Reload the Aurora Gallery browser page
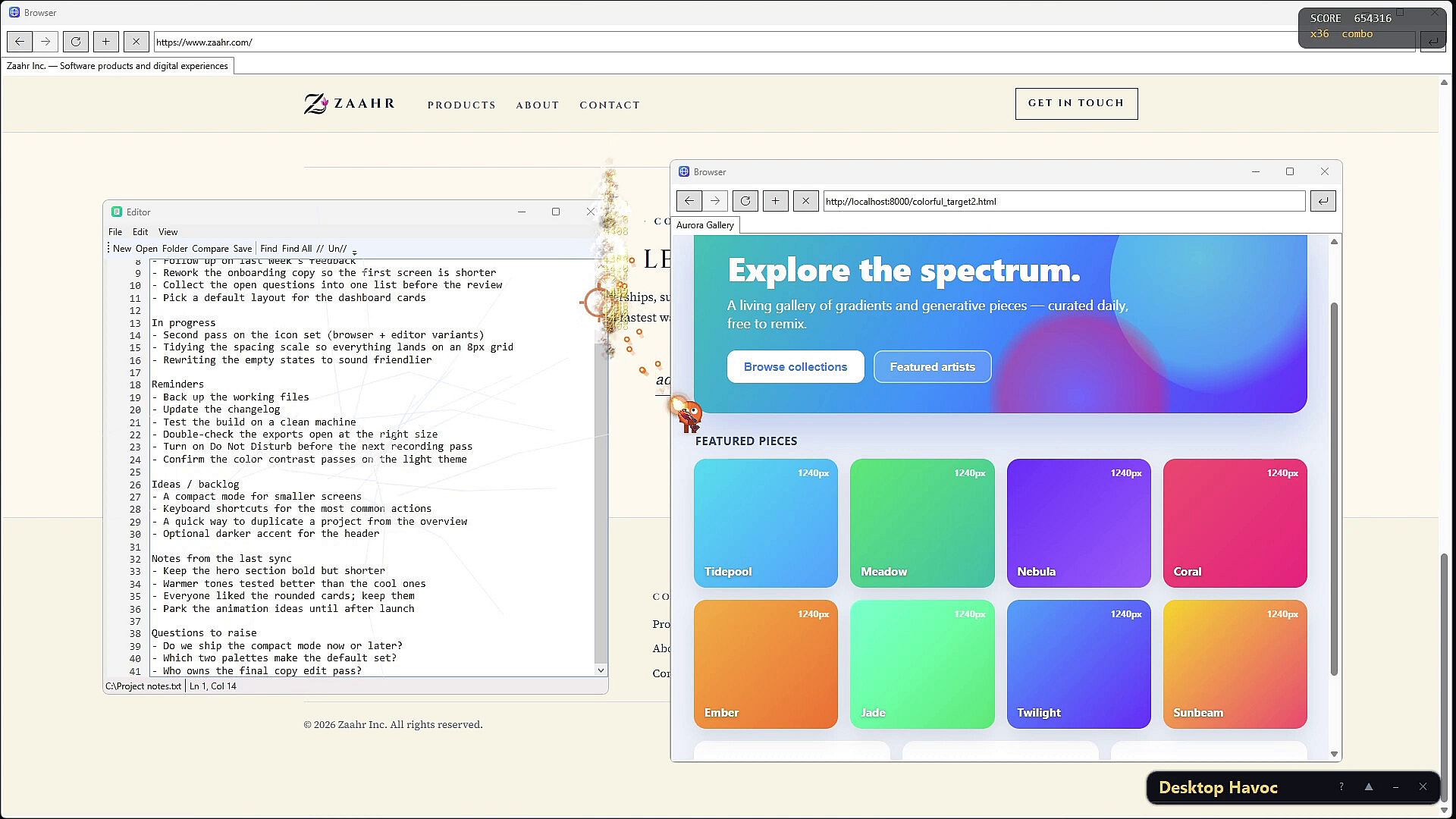This screenshot has width=1456, height=819. (x=745, y=201)
